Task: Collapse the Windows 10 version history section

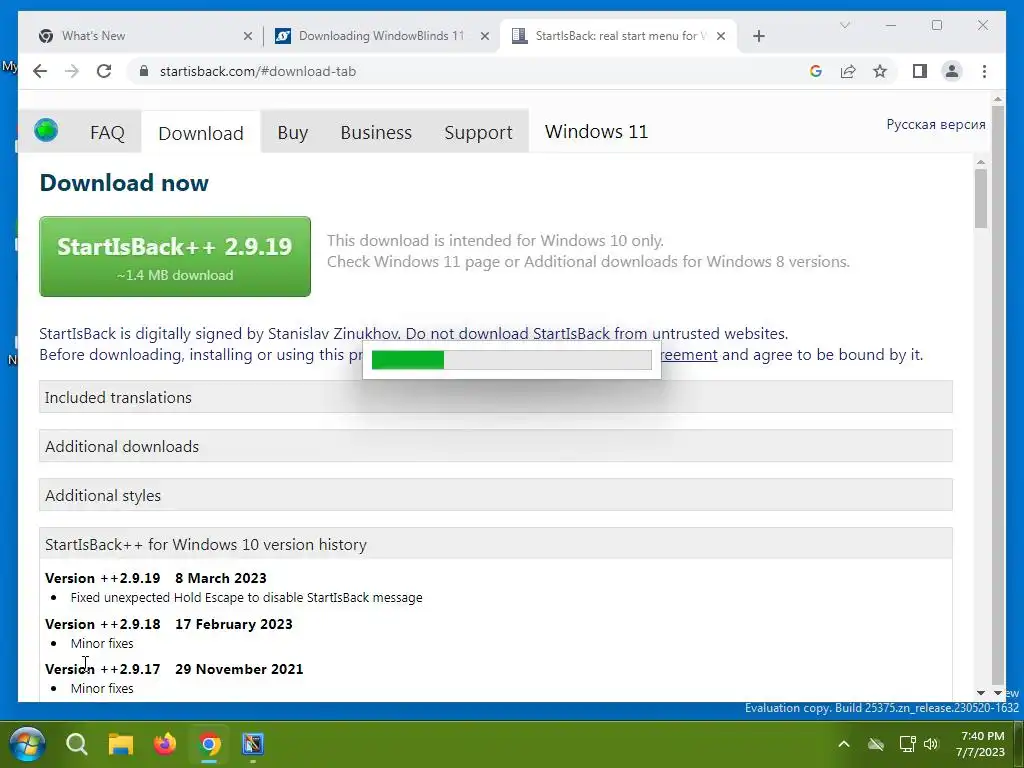Action: [496, 544]
